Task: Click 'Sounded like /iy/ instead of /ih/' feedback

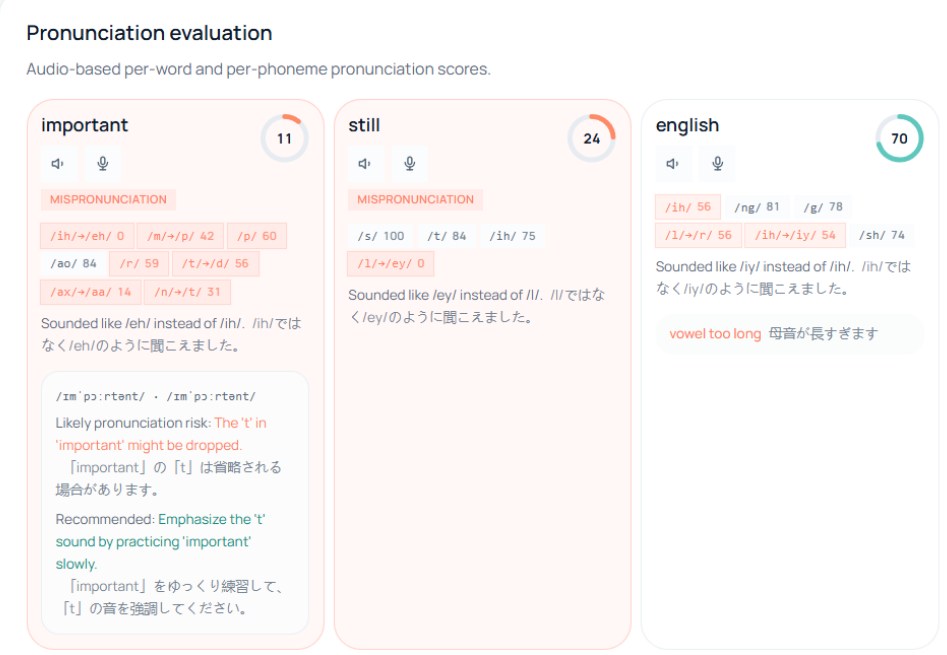Action: 755,267
